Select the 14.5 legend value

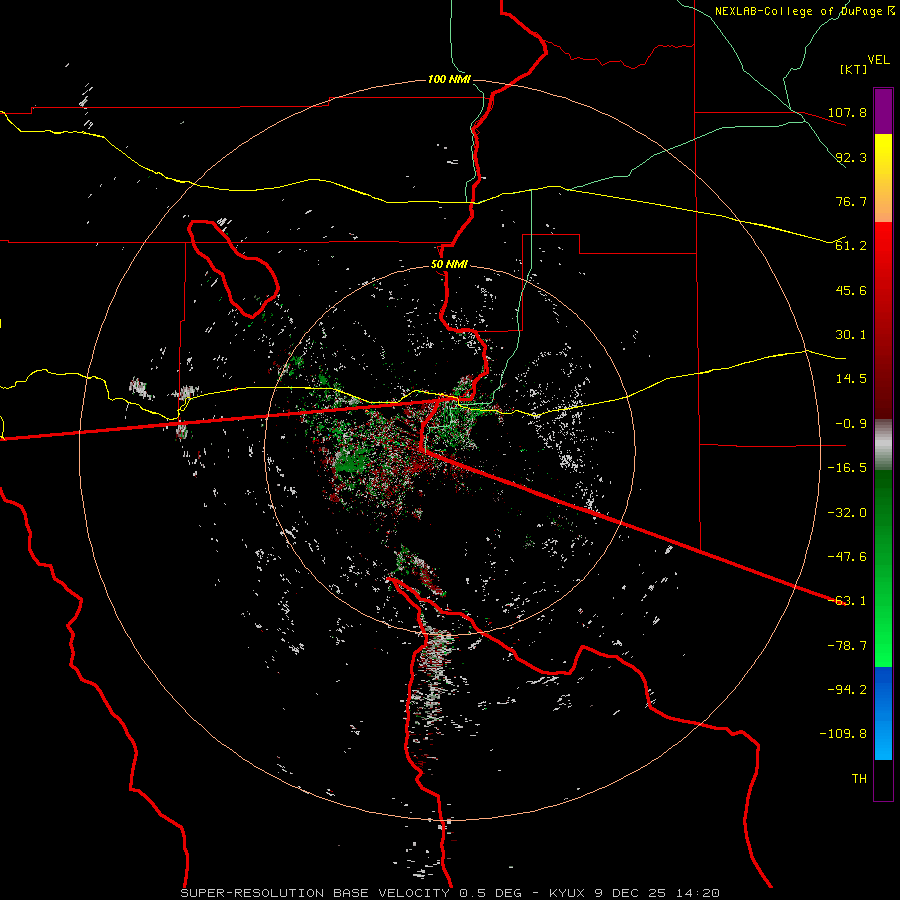point(851,379)
